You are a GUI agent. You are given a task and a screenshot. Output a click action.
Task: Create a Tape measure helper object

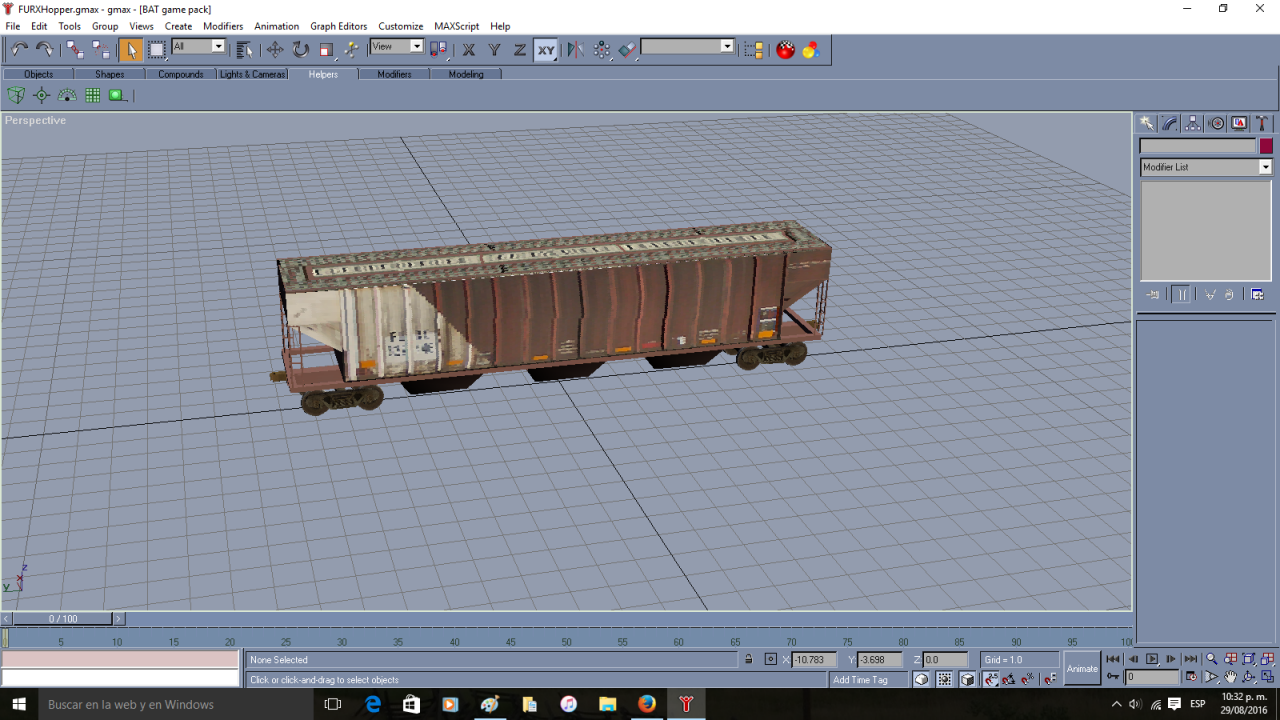click(x=117, y=95)
